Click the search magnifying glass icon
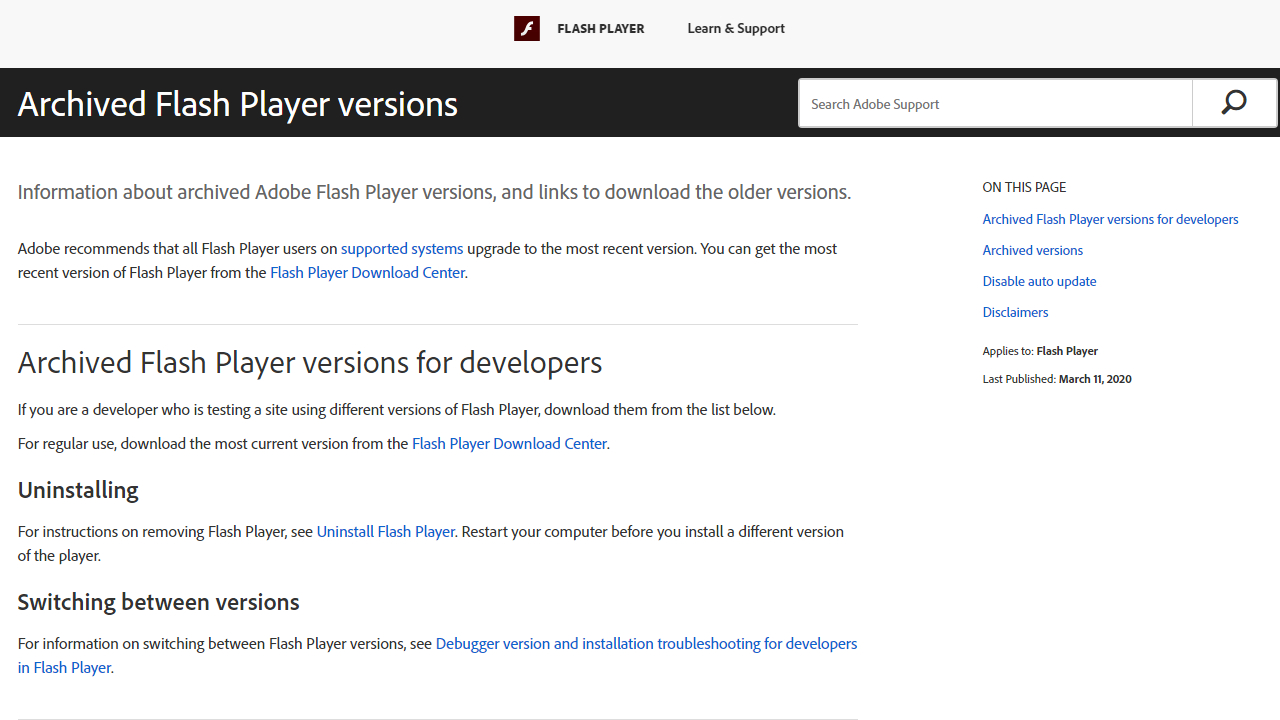The width and height of the screenshot is (1280, 720). tap(1233, 102)
